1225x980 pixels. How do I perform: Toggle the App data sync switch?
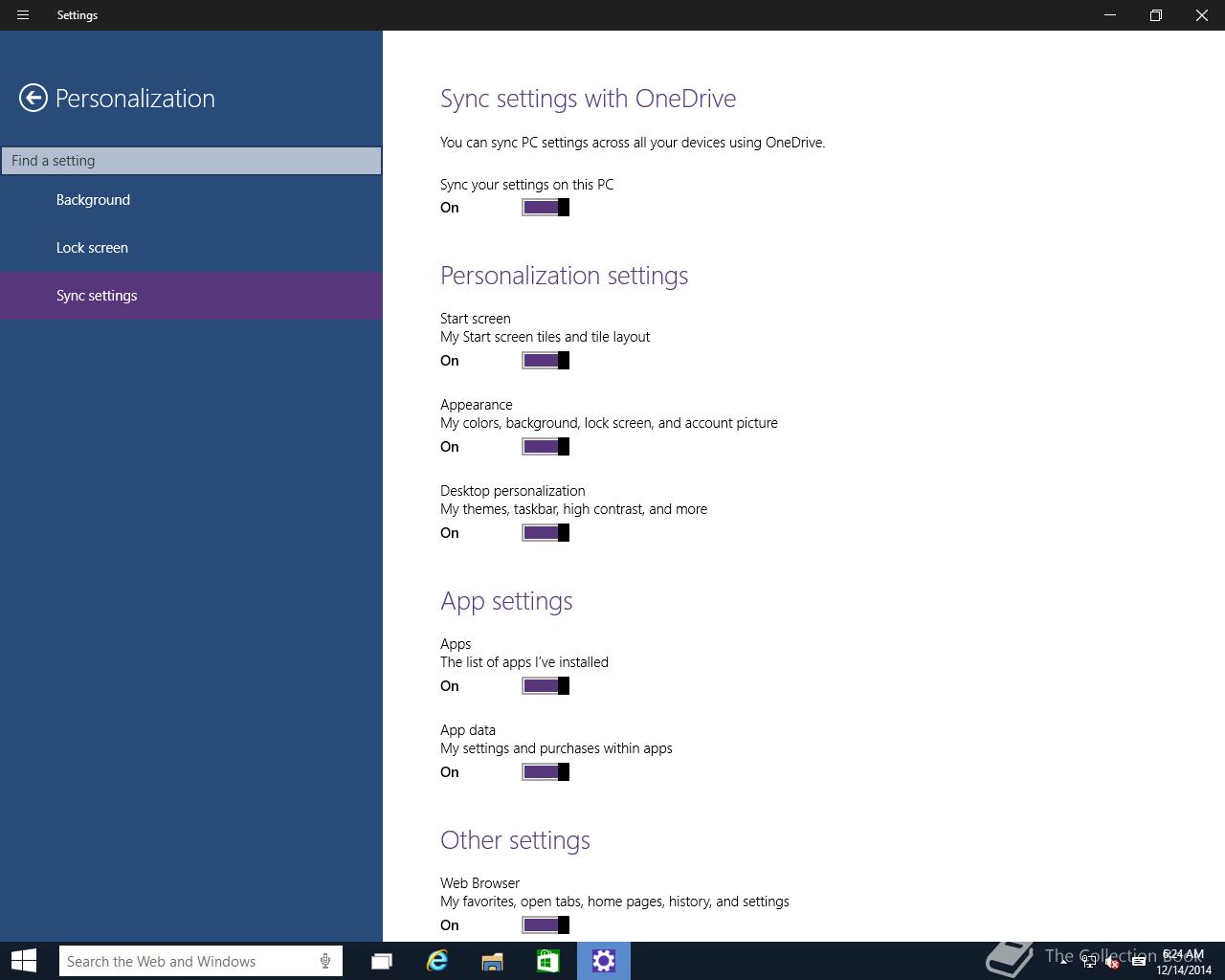(546, 772)
